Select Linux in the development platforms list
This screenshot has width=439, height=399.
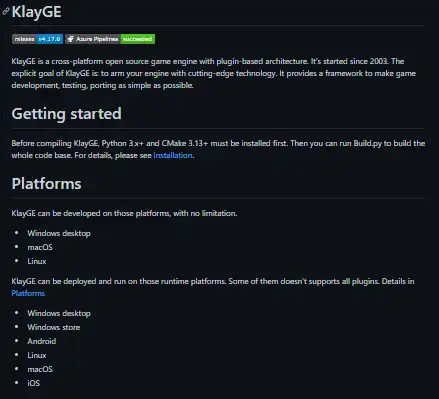pos(37,261)
